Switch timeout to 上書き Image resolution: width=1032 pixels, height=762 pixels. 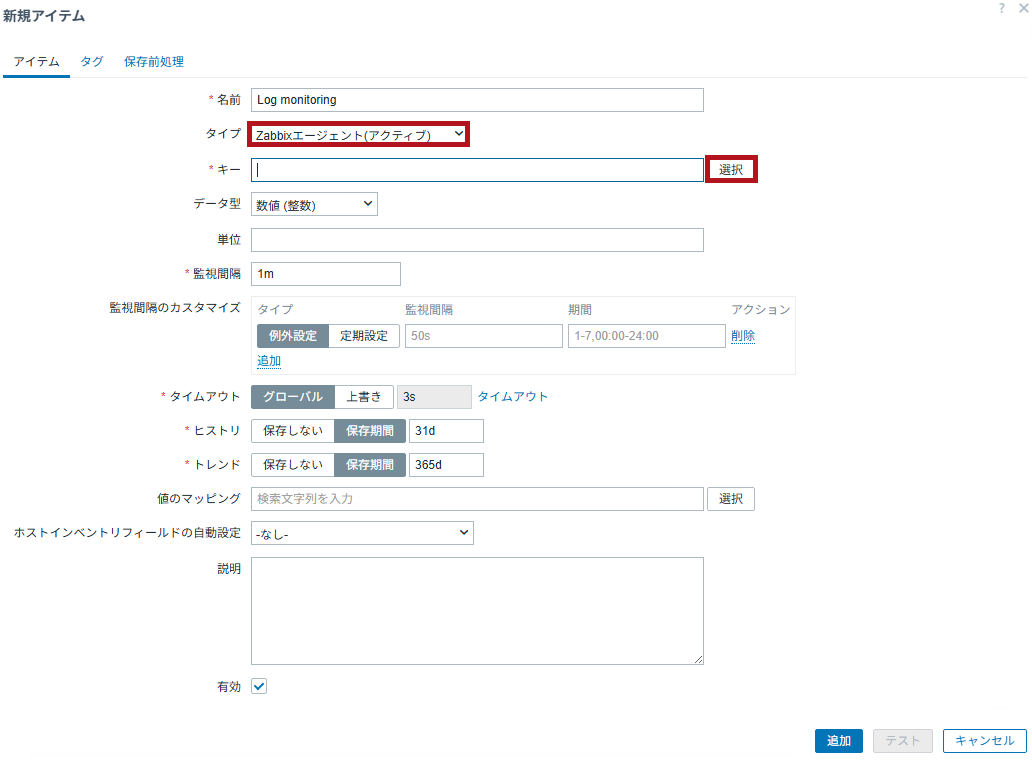(363, 397)
